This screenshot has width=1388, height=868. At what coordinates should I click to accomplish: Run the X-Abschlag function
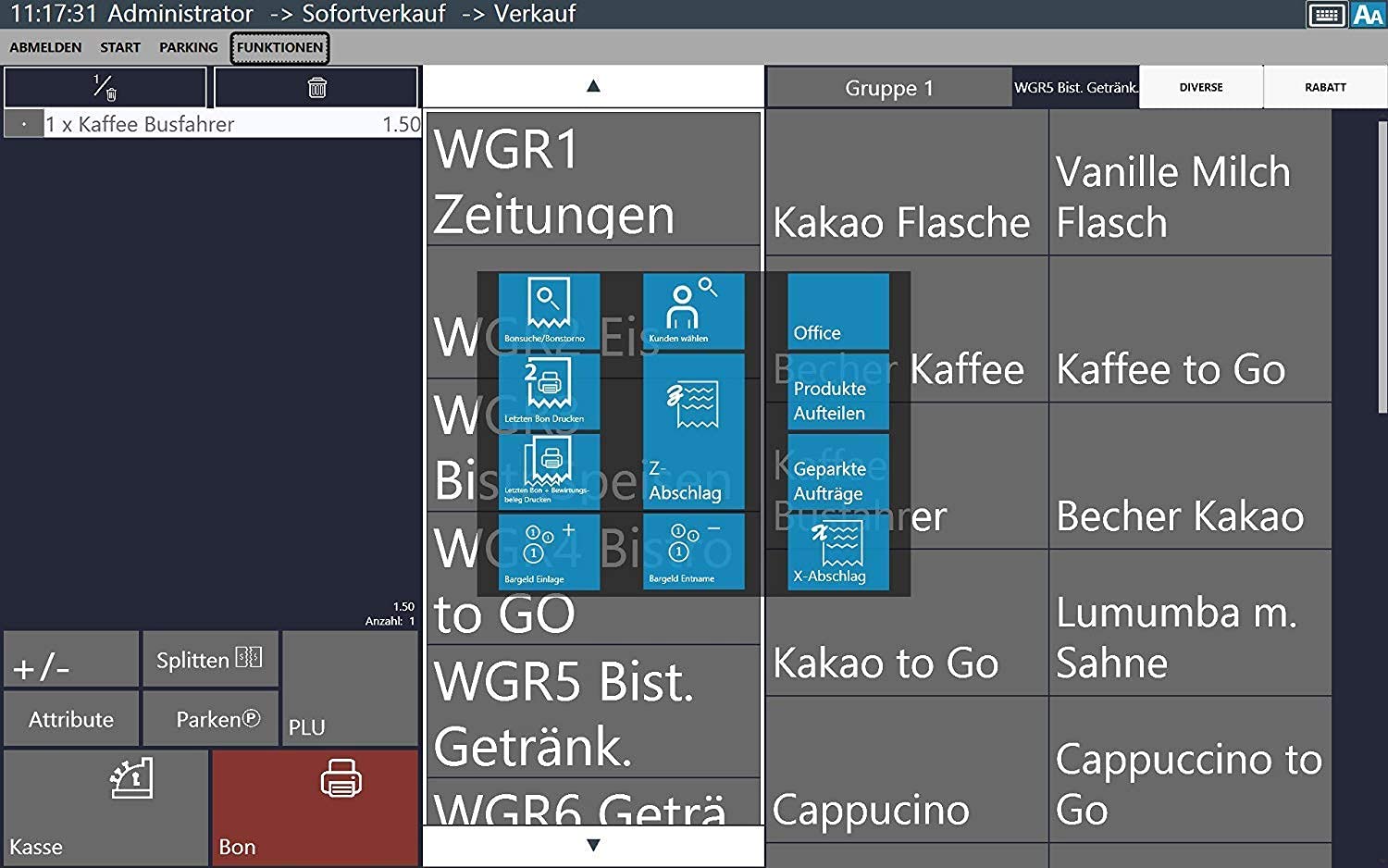point(838,552)
